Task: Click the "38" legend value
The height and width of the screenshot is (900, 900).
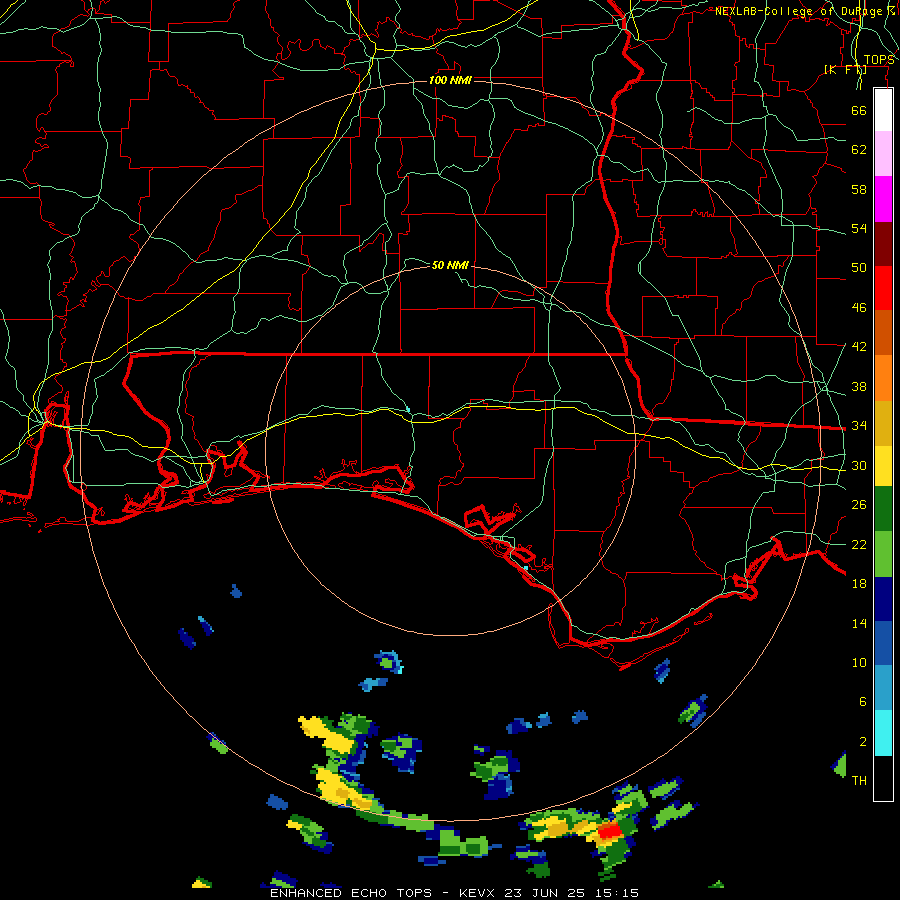Action: 859,386
